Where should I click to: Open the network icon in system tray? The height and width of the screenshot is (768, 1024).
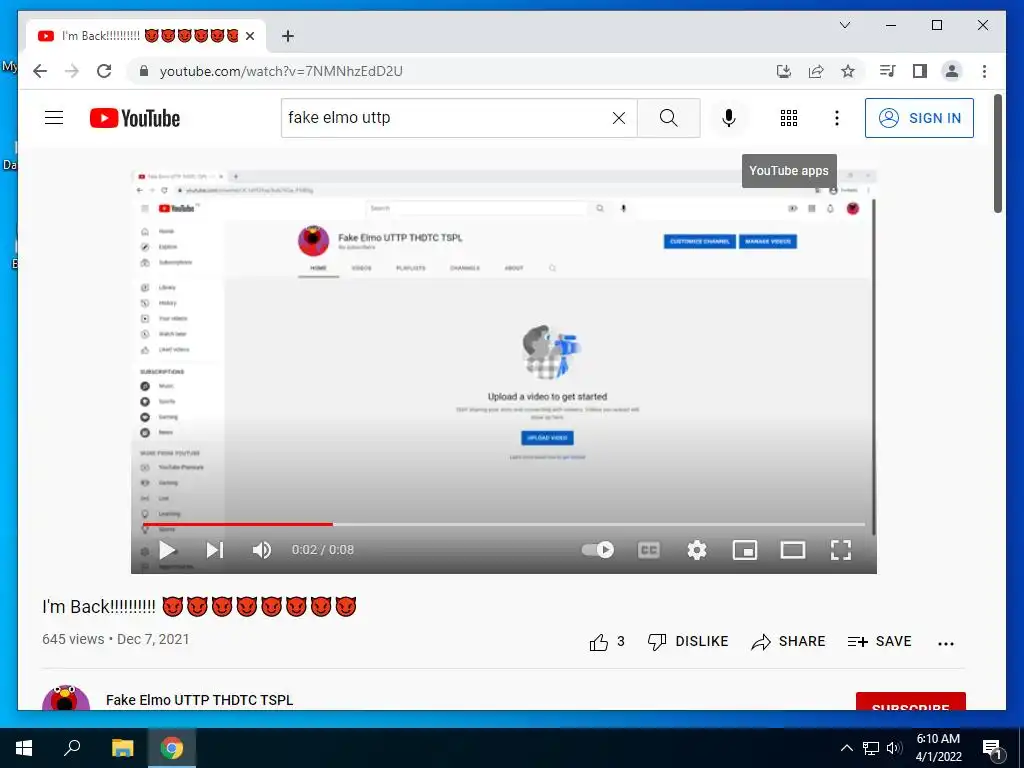point(871,748)
